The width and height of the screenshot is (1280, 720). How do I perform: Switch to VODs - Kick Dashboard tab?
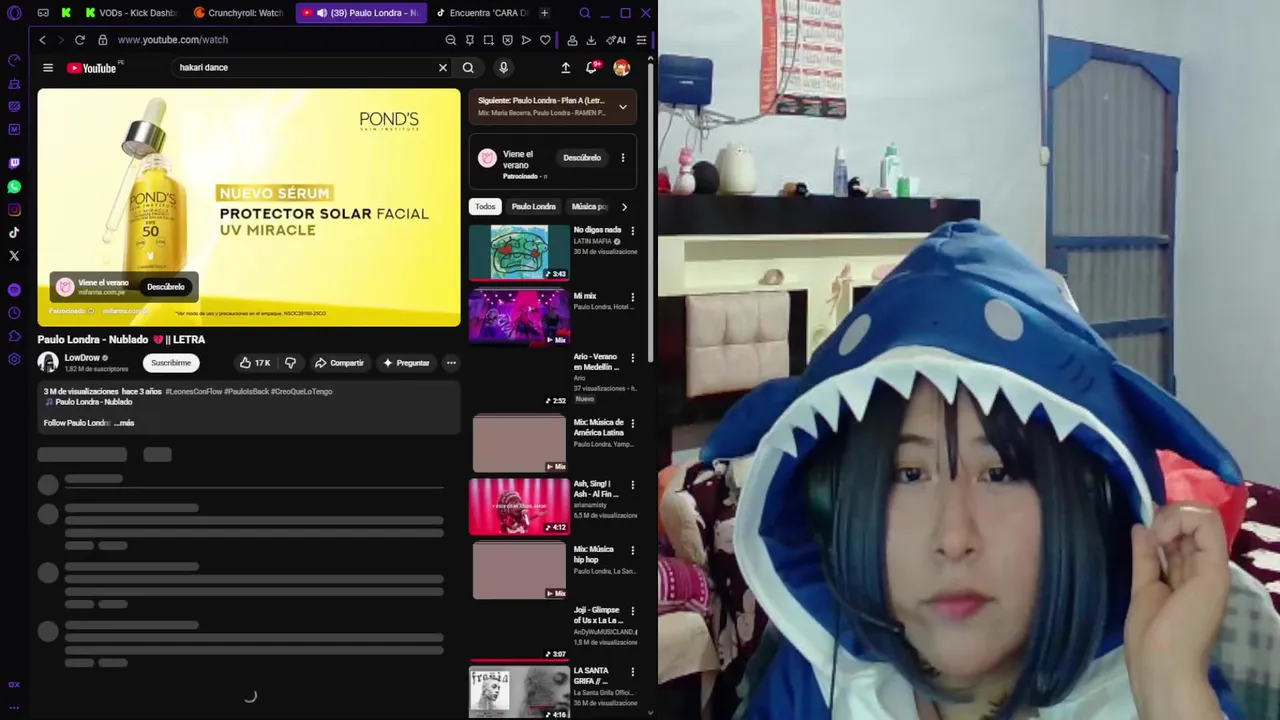point(132,13)
